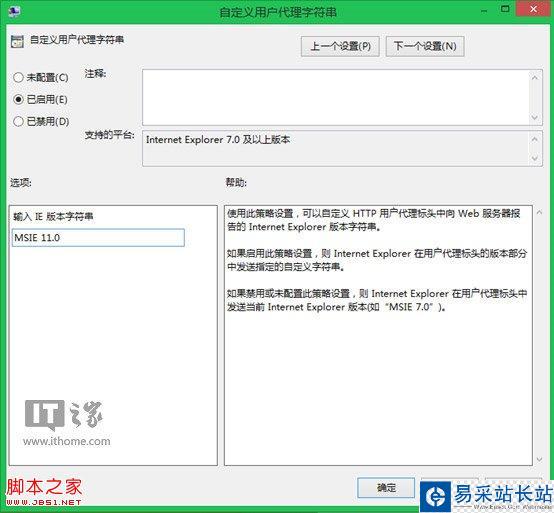Click the 帮助: section label

236,183
